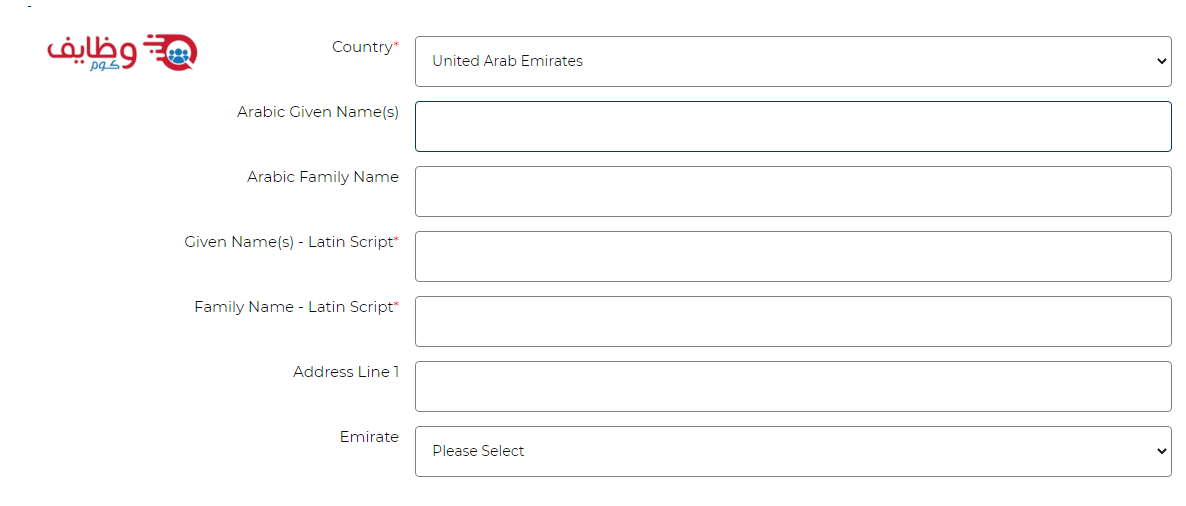
Task: Click the Arabic 'وظايف' text in logo
Action: [x=92, y=51]
